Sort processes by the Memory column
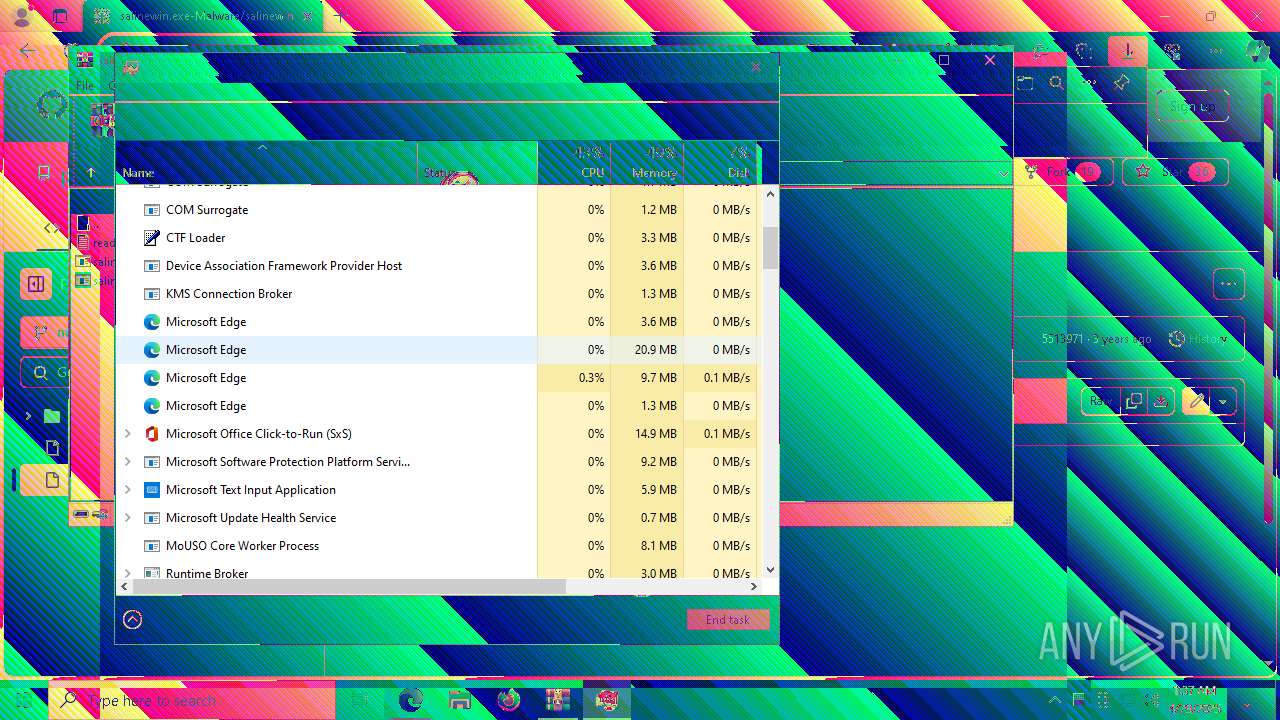The width and height of the screenshot is (1280, 720). tap(646, 164)
